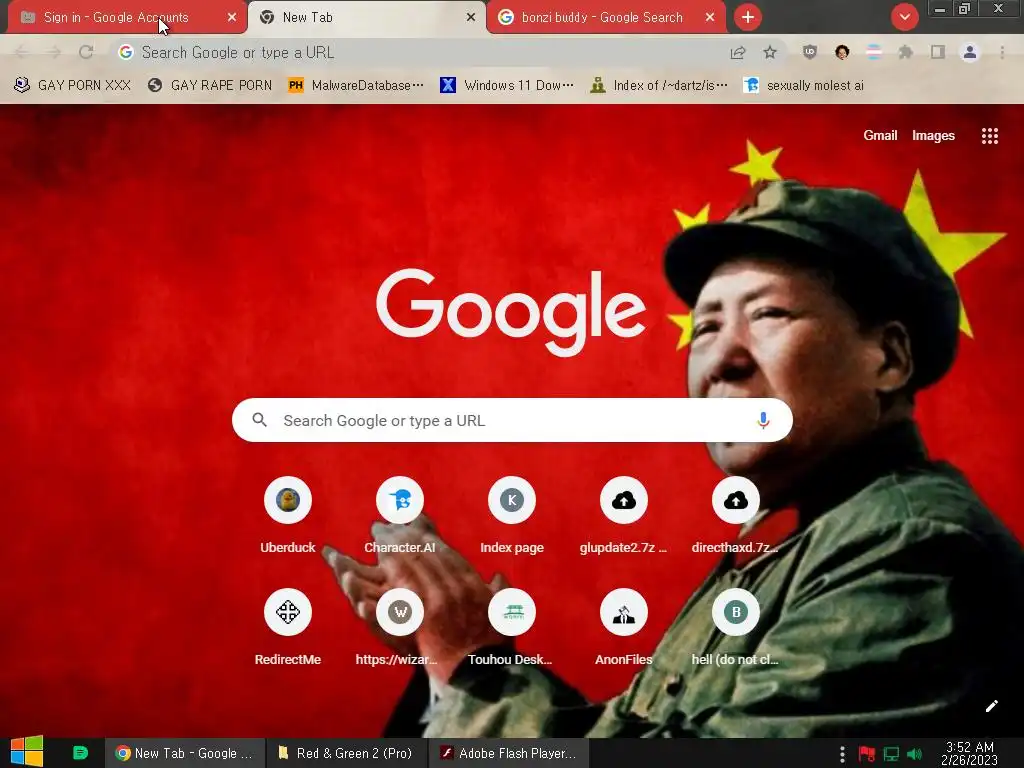Click the share page icon in address bar
1024x768 pixels.
click(738, 52)
